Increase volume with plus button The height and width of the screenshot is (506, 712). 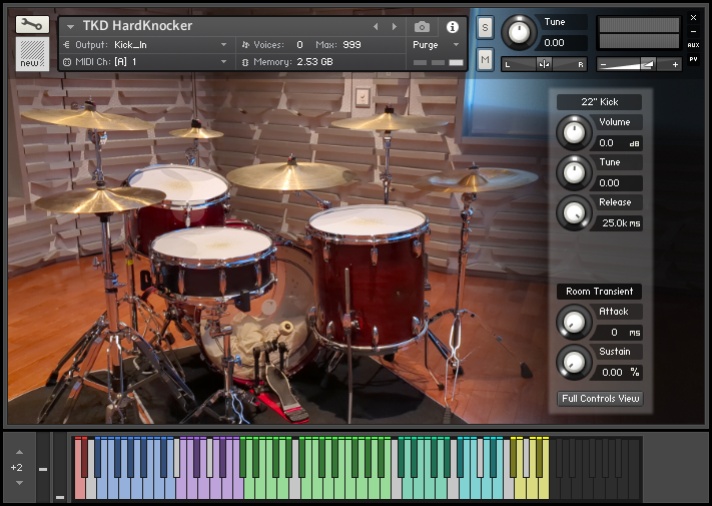675,65
